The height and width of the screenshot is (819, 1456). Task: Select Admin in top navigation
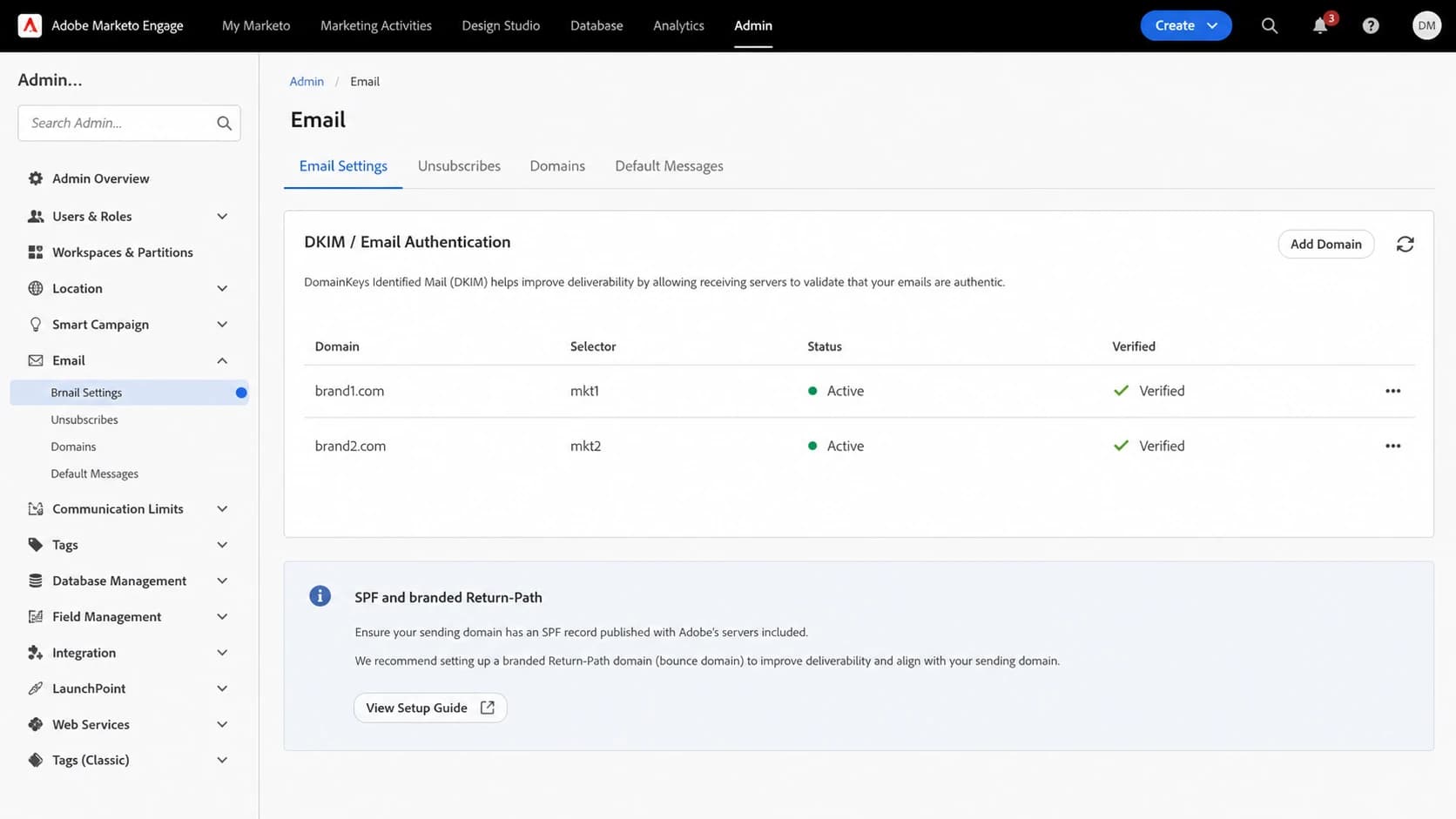coord(753,25)
